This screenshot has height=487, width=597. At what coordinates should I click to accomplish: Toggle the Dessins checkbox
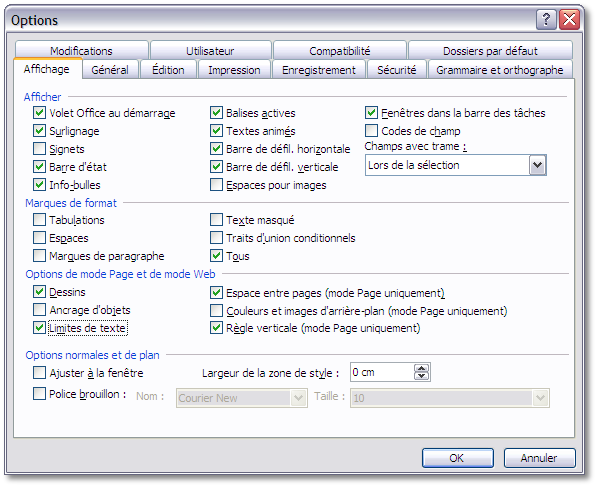pos(39,292)
